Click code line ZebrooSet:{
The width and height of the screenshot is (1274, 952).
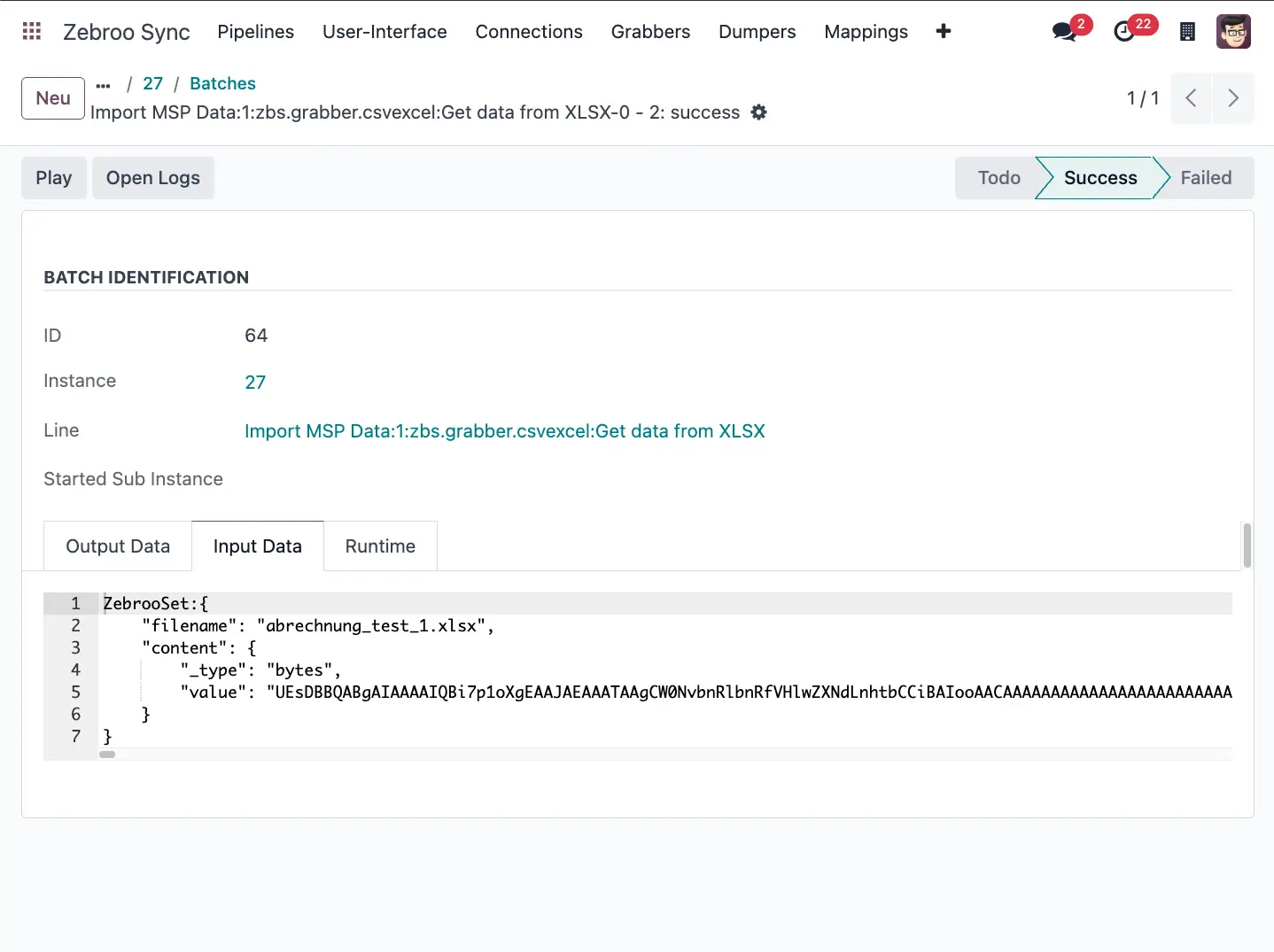click(x=156, y=604)
